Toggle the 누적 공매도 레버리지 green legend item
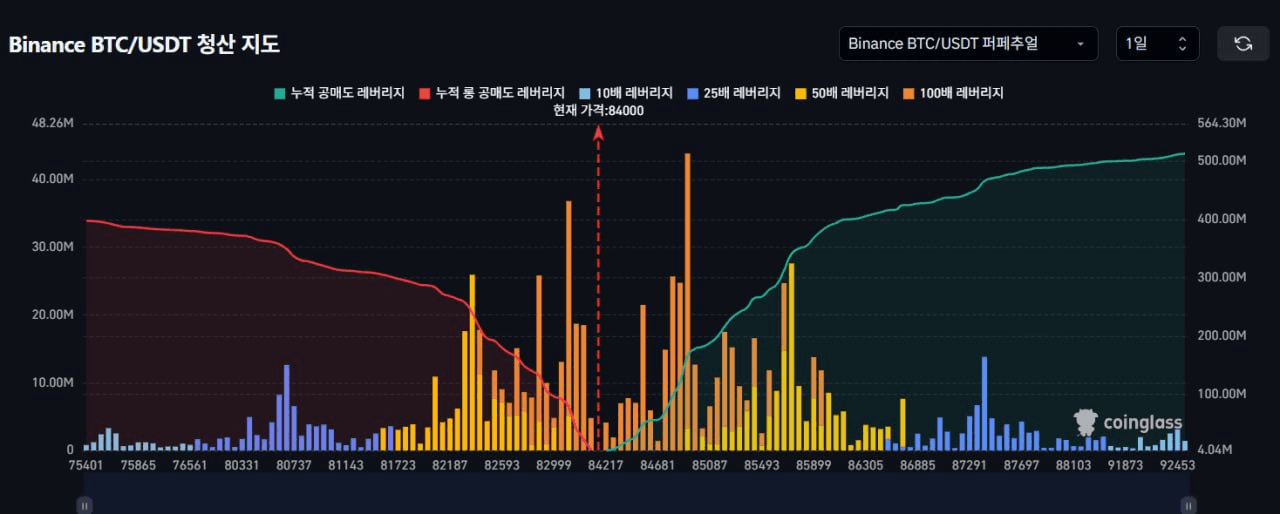This screenshot has width=1280, height=514. 338,93
